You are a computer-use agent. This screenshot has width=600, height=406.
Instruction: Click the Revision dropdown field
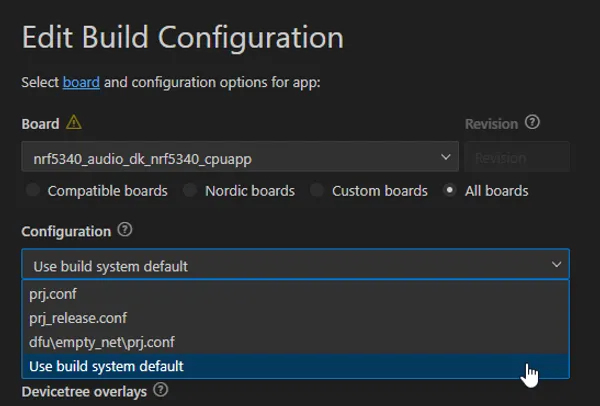517,157
